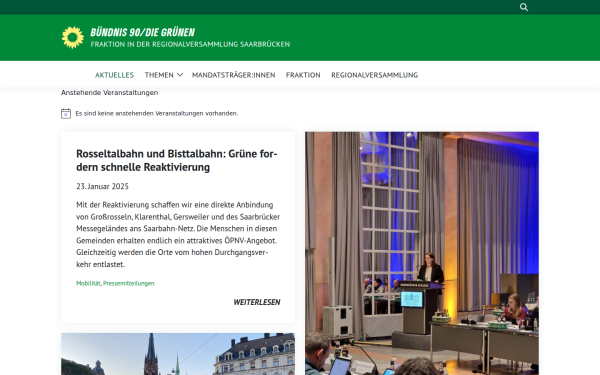
Task: Navigate to REGIONALVERSAMMLUNG
Action: 375,75
